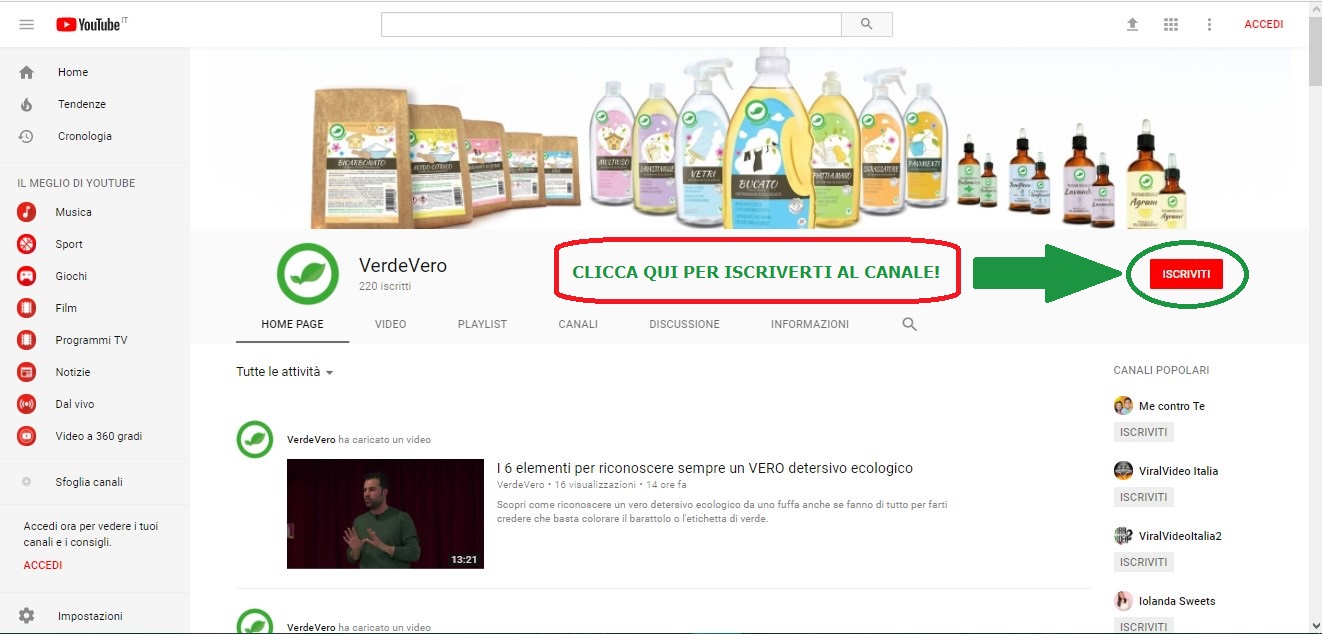1322x634 pixels.
Task: Click the ViralVideoItalia2 channel avatar
Action: [1123, 536]
